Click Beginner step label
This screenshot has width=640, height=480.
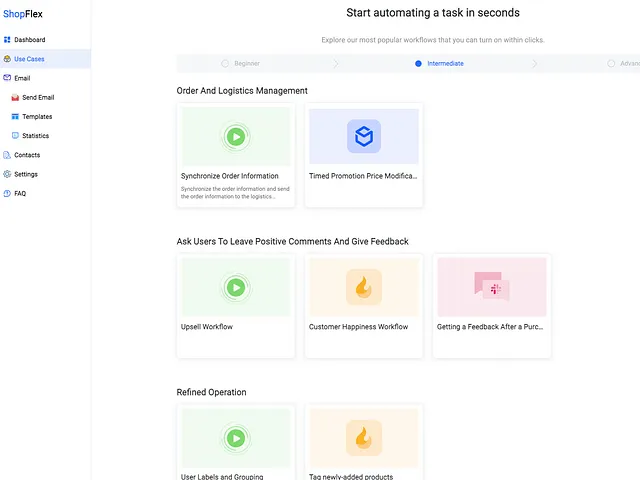247,63
